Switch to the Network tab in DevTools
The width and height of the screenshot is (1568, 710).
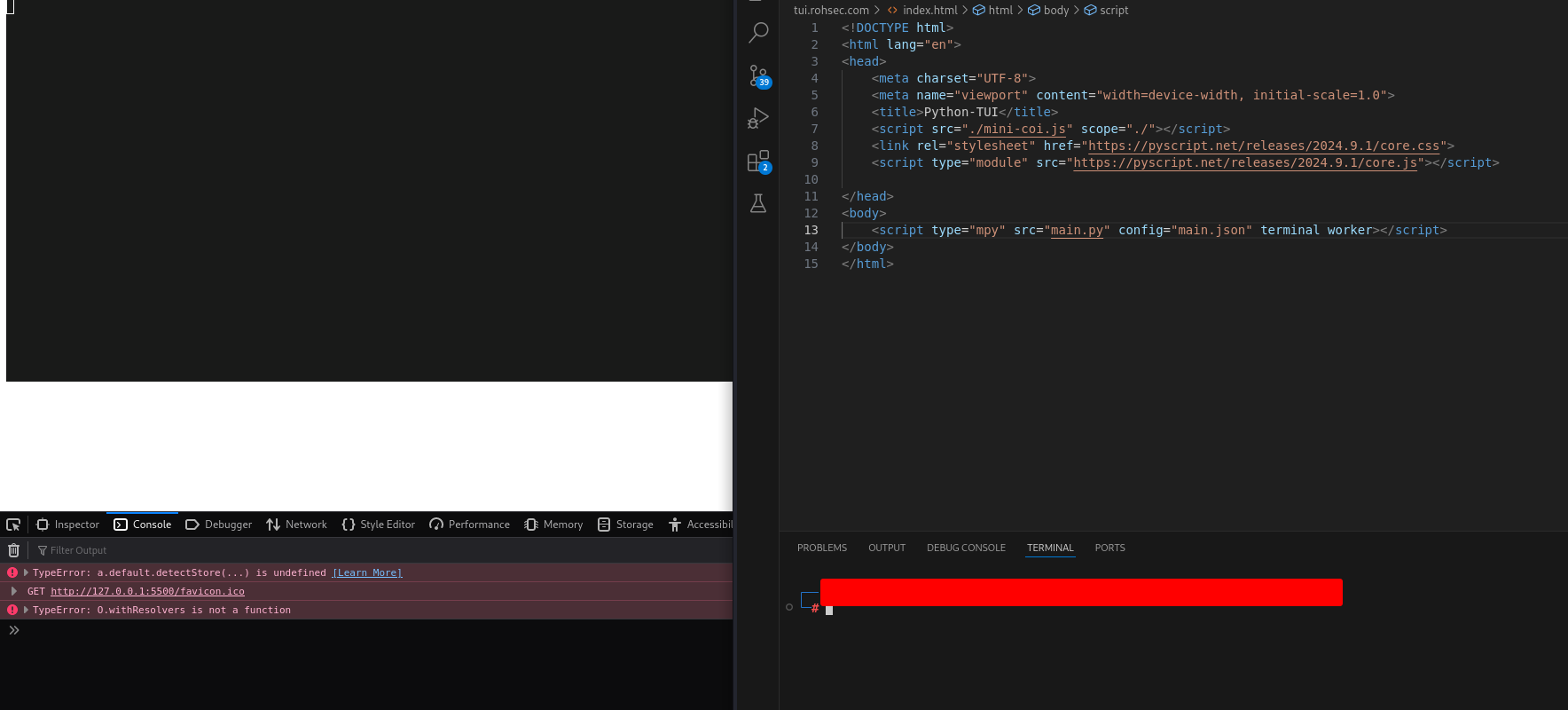point(296,525)
